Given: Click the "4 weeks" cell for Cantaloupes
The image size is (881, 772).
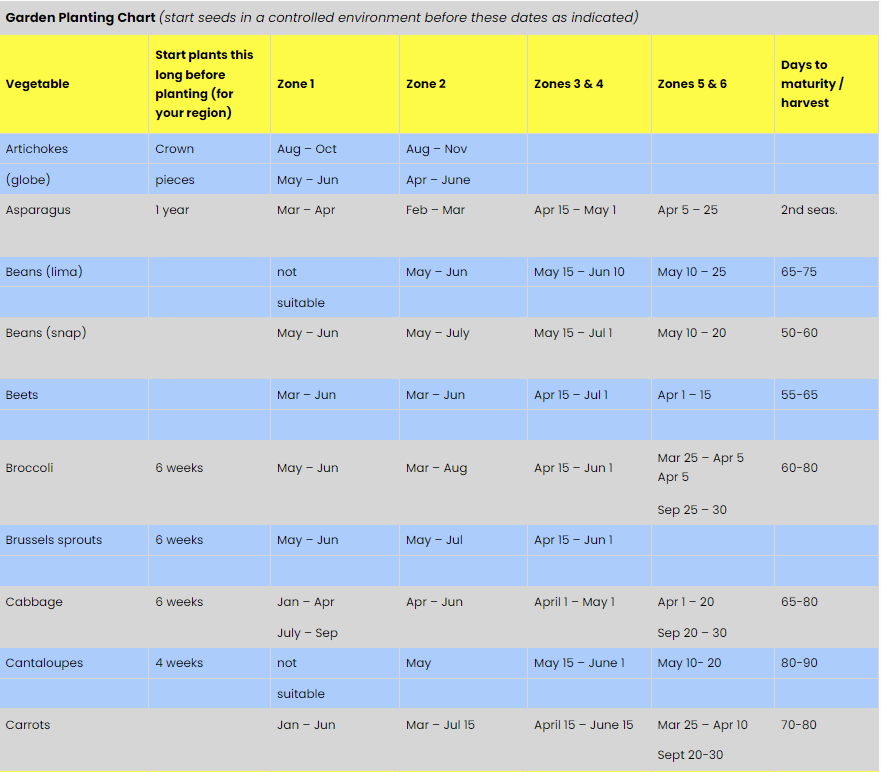Looking at the screenshot, I should click(x=179, y=663).
